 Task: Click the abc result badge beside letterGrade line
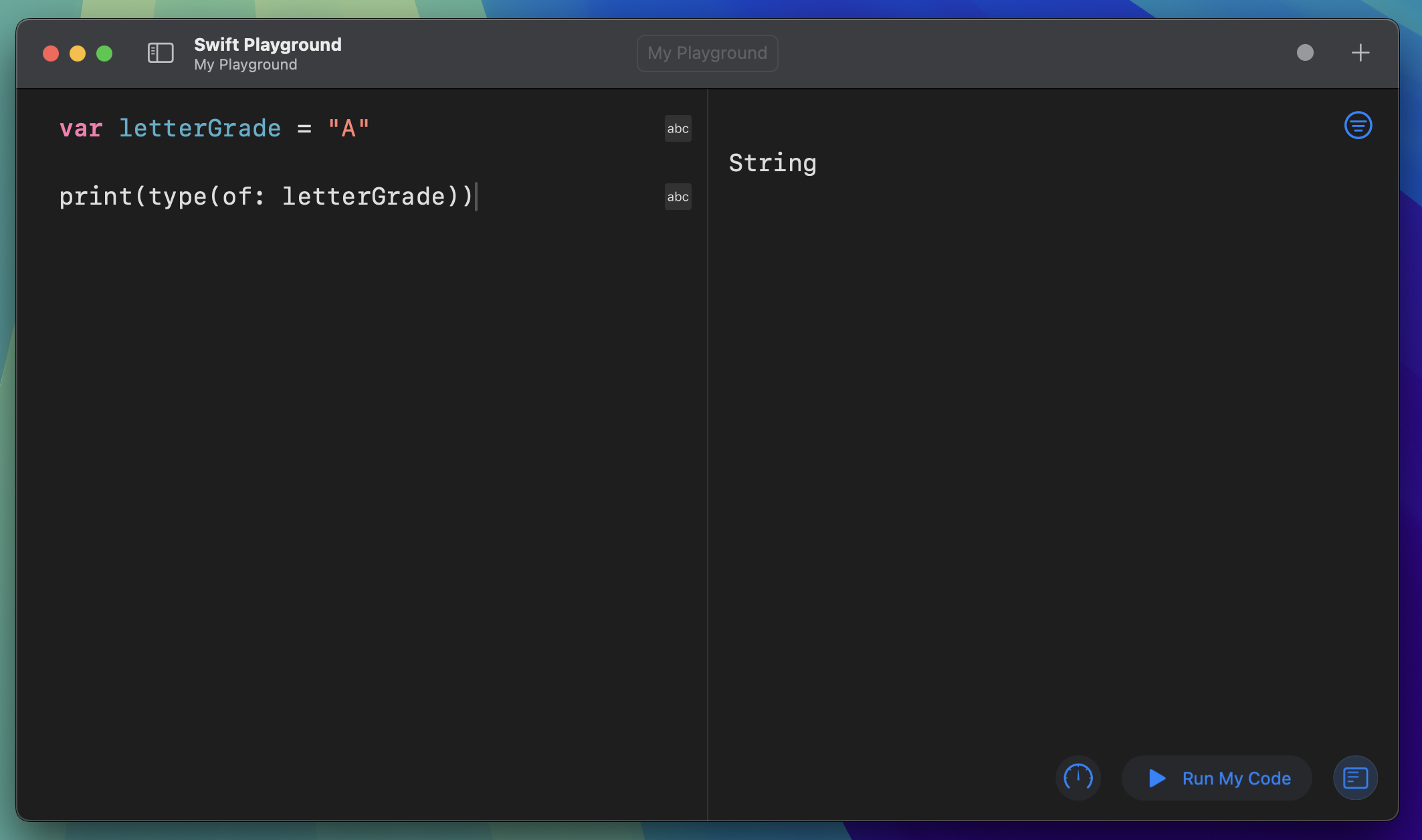678,128
